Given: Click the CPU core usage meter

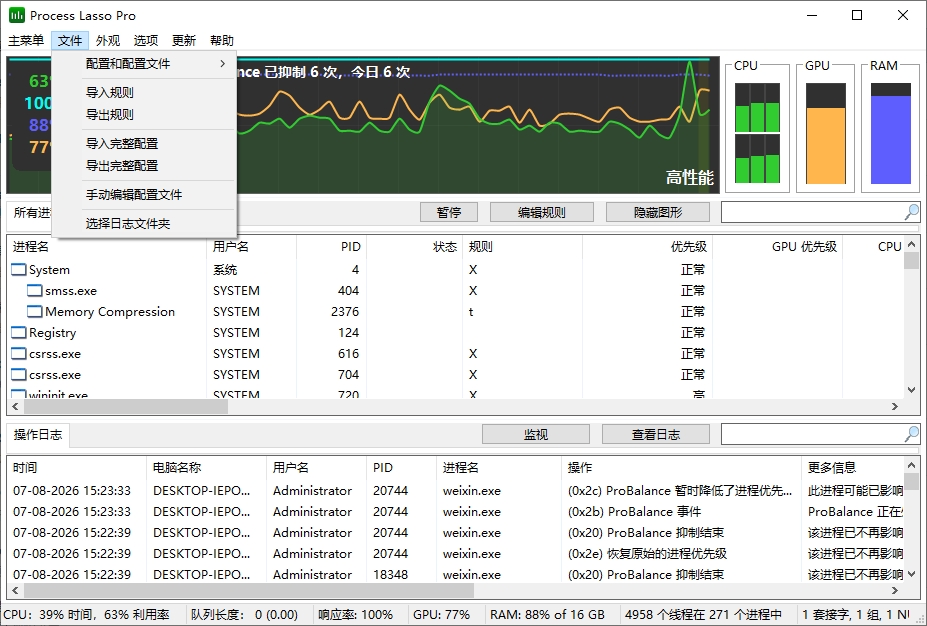Looking at the screenshot, I should [757, 133].
